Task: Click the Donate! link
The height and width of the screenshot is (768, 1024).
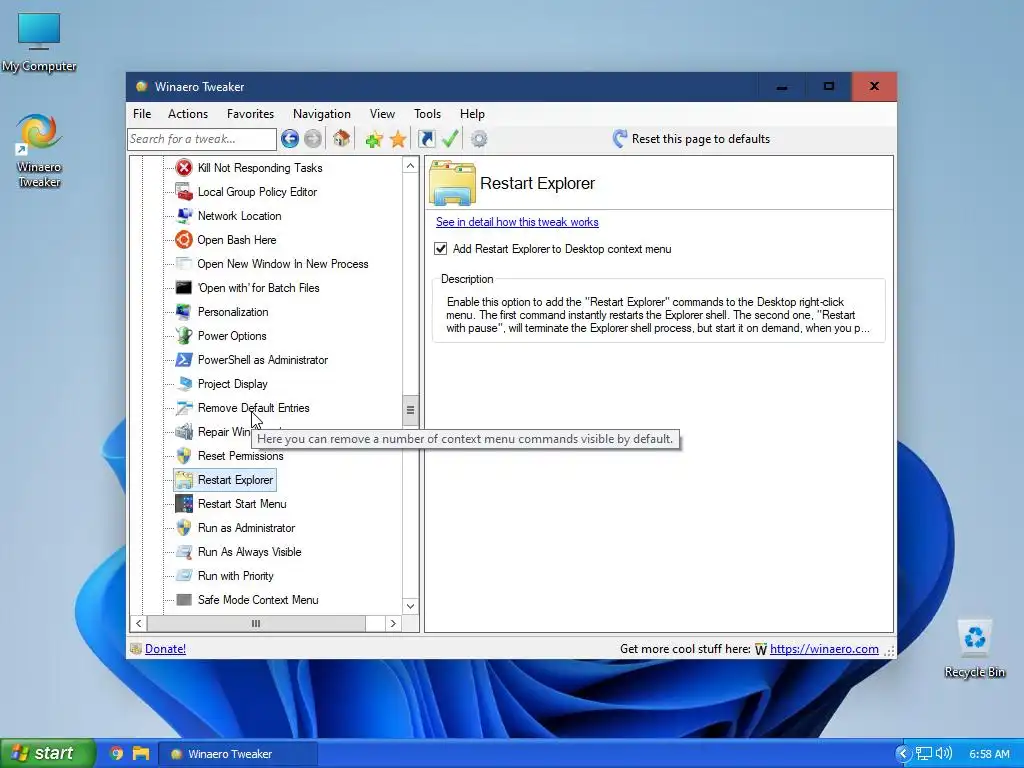Action: point(165,648)
